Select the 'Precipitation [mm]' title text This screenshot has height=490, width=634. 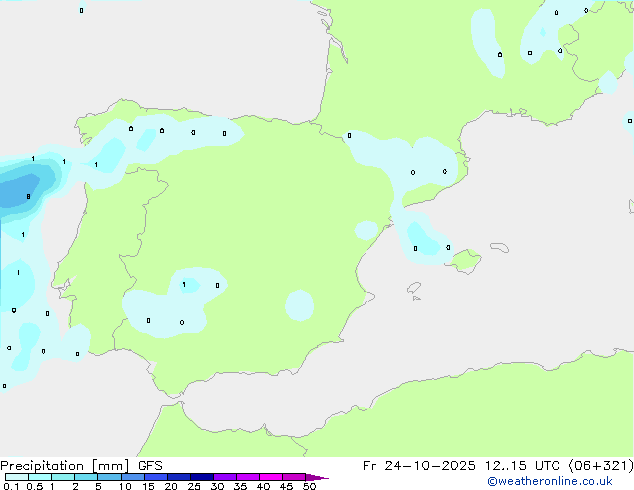click(x=65, y=466)
